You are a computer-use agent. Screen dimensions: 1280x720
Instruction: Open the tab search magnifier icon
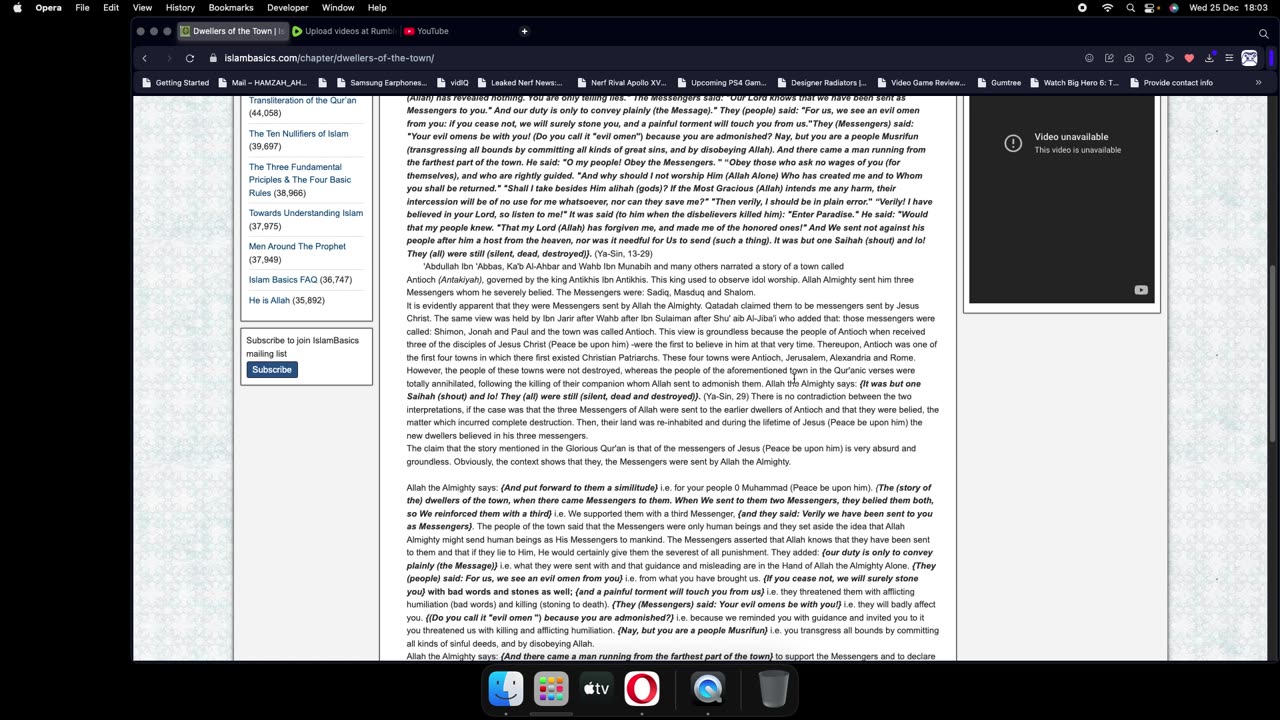click(x=1264, y=33)
